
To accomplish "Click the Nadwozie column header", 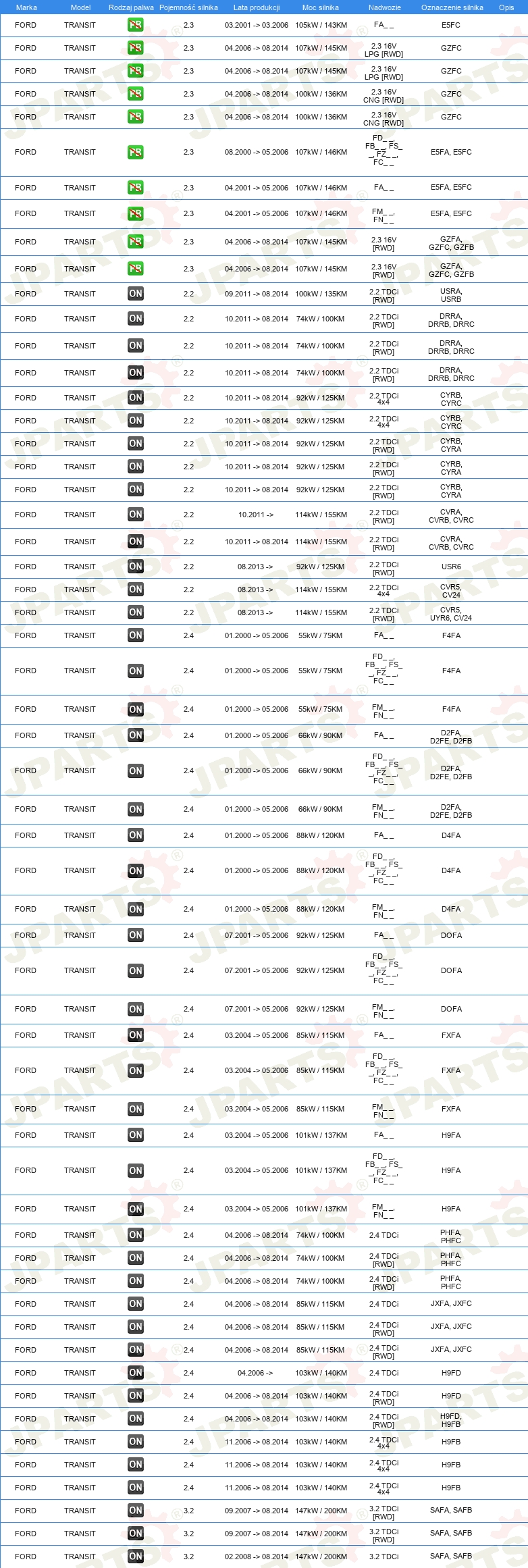I will tap(385, 7).
